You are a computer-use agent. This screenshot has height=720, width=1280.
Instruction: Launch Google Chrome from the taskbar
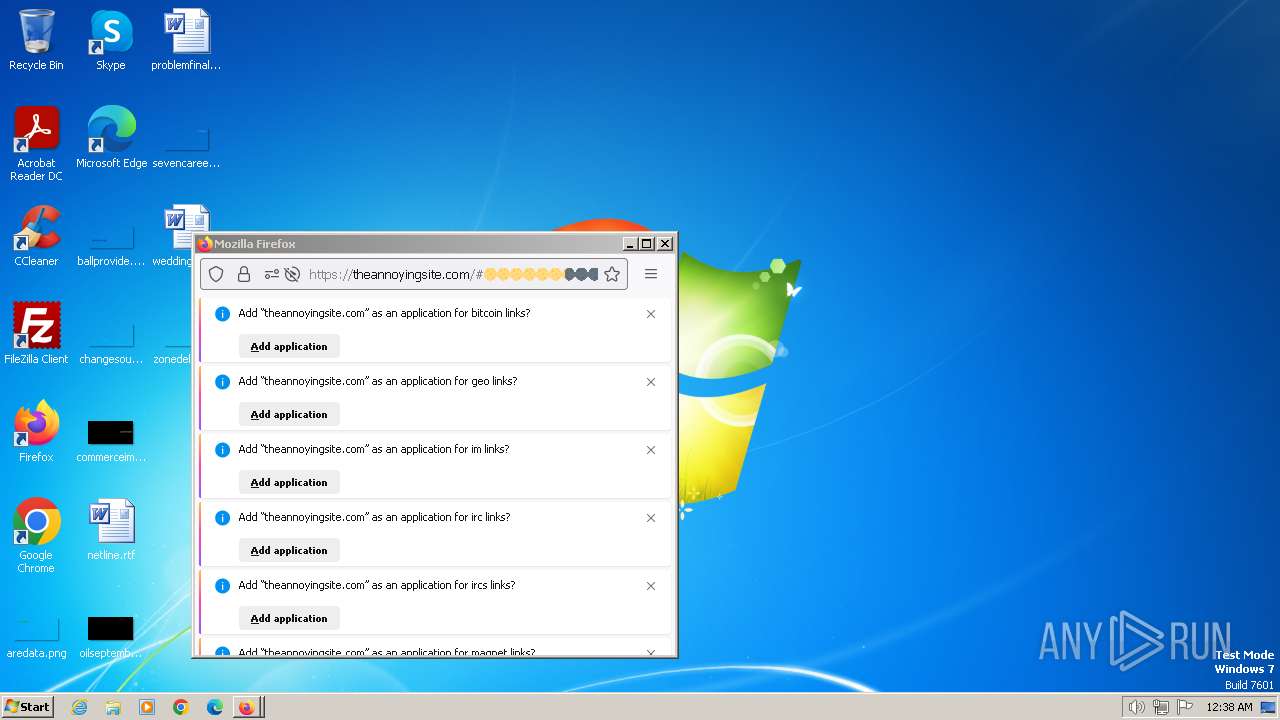tap(181, 707)
